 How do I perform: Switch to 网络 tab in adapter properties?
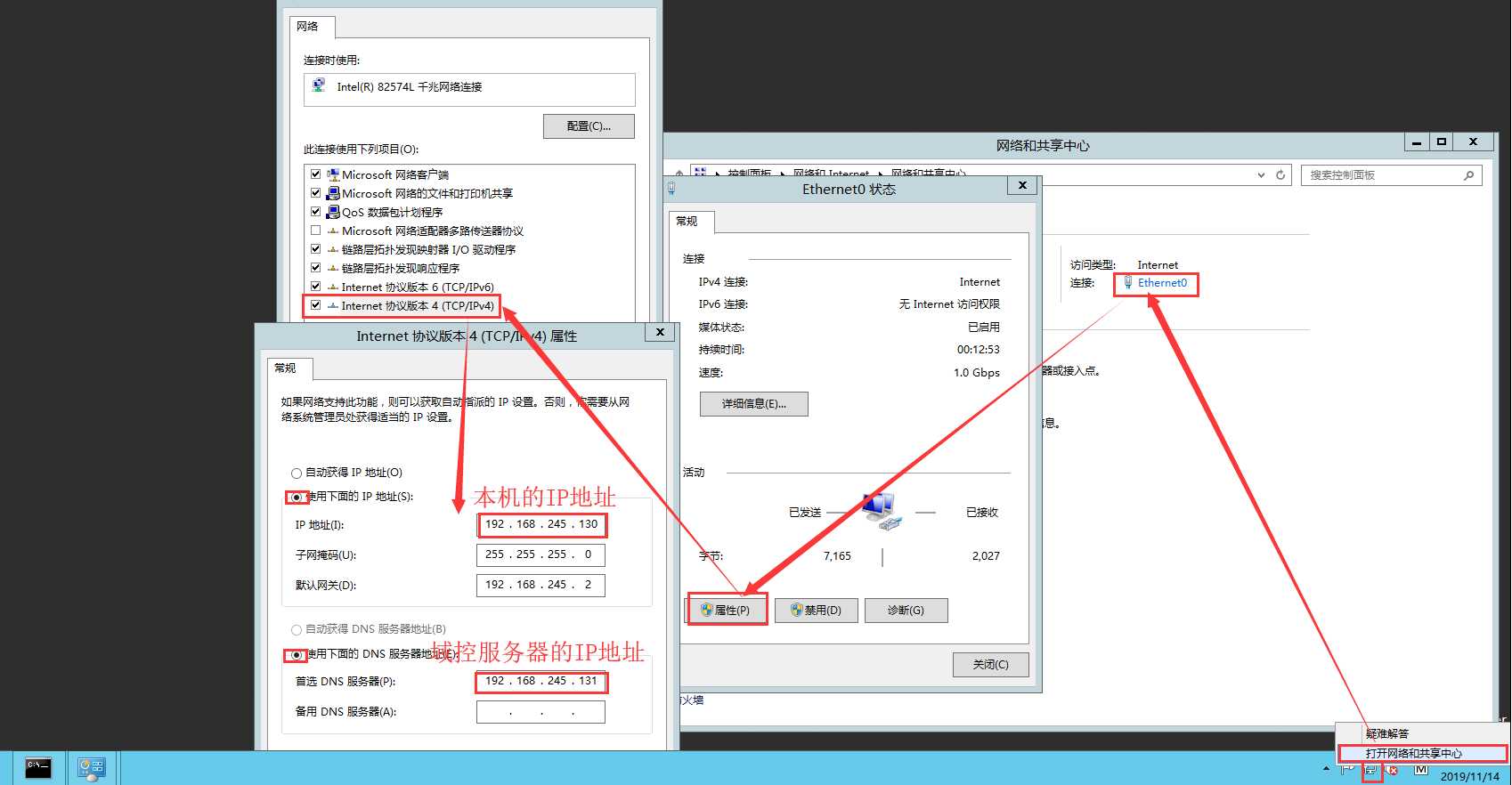pyautogui.click(x=312, y=27)
